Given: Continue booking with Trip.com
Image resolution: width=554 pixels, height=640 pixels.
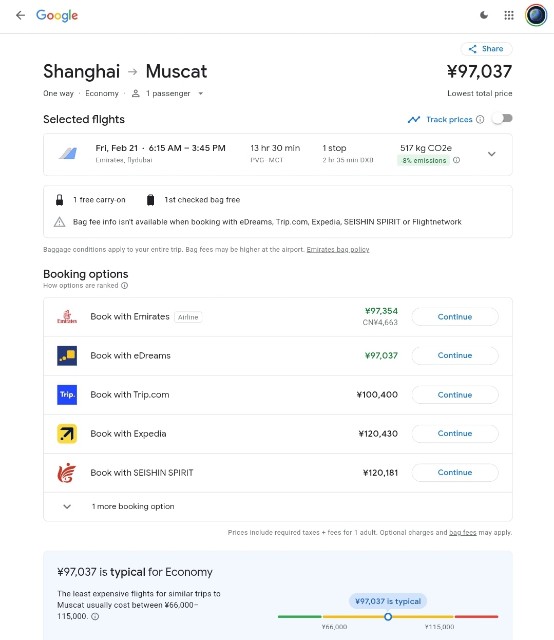Looking at the screenshot, I should [x=455, y=395].
